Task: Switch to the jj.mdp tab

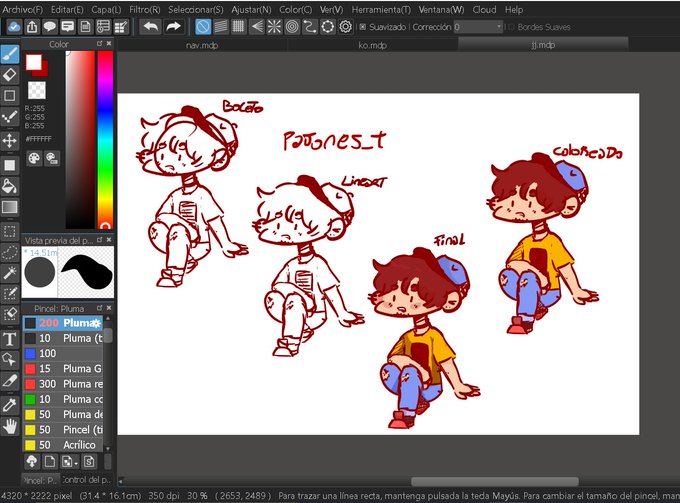Action: coord(543,45)
